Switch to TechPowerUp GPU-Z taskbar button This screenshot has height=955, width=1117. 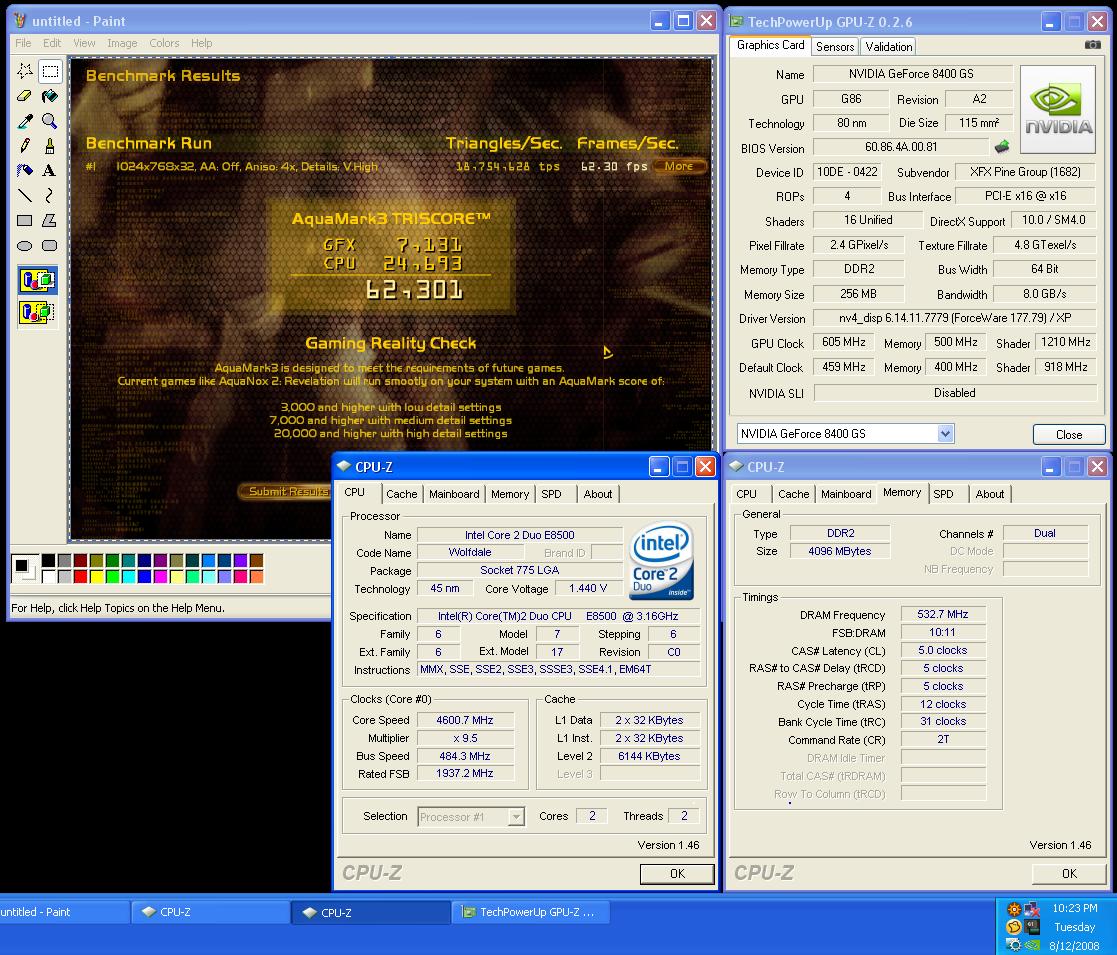(530, 912)
